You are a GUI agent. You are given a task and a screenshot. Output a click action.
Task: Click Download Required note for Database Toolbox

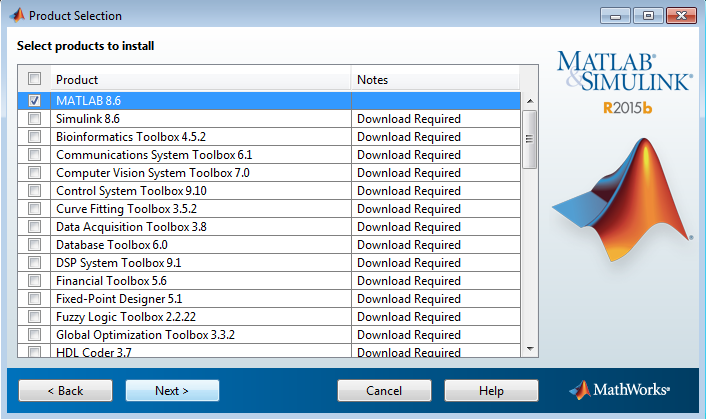pos(409,245)
